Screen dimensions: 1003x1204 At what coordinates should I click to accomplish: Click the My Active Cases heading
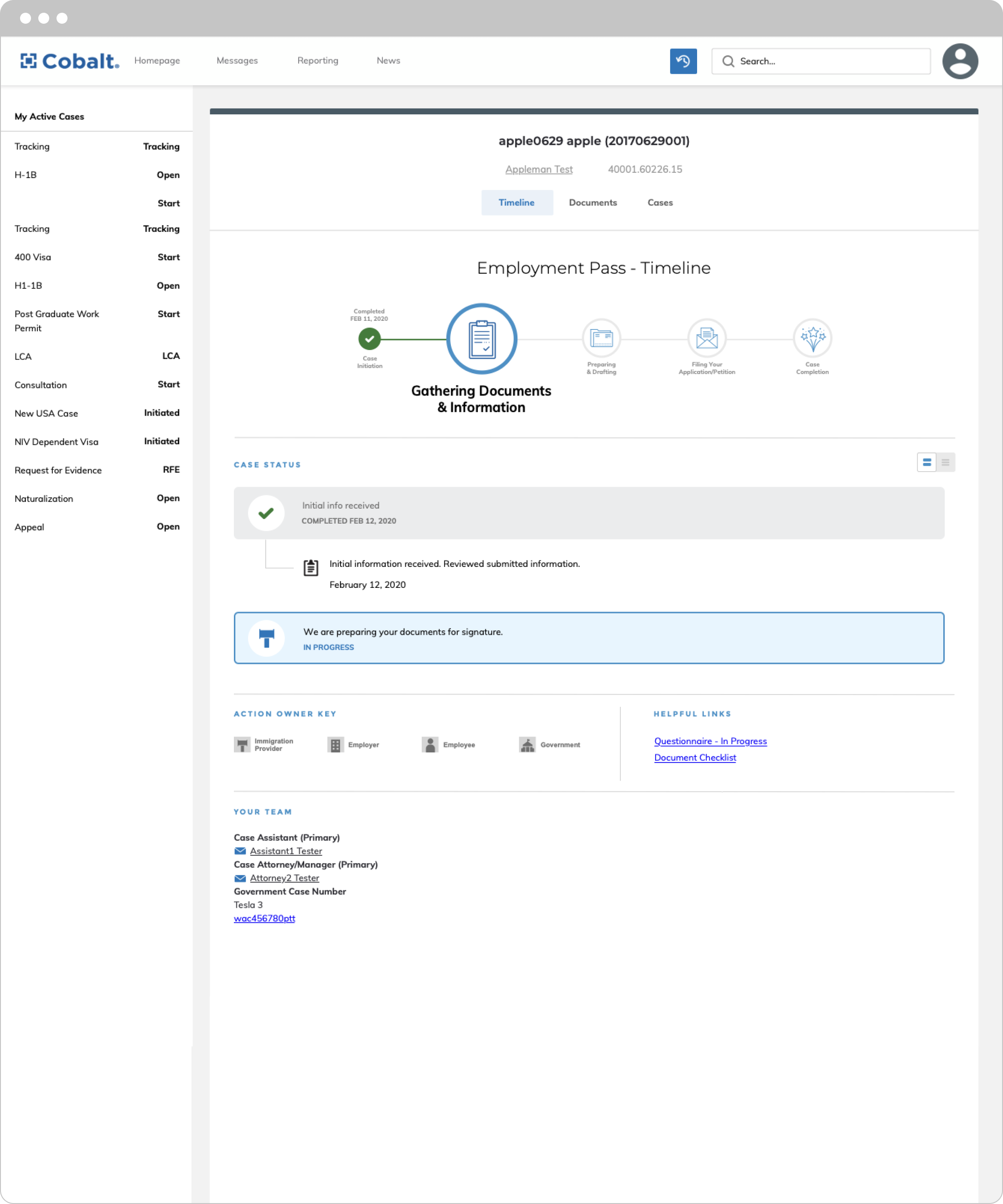pos(49,116)
